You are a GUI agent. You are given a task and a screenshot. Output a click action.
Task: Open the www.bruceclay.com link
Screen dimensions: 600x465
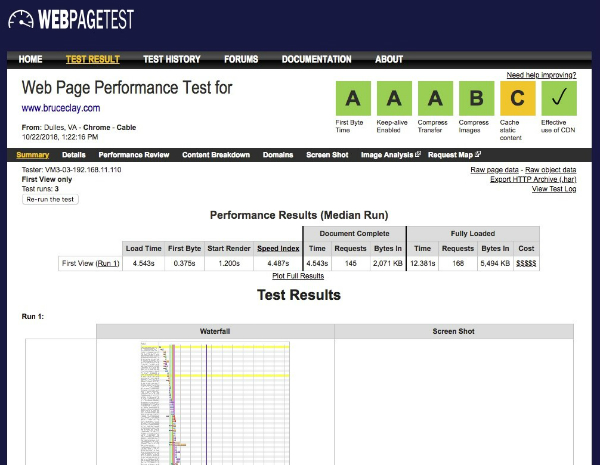[x=61, y=108]
